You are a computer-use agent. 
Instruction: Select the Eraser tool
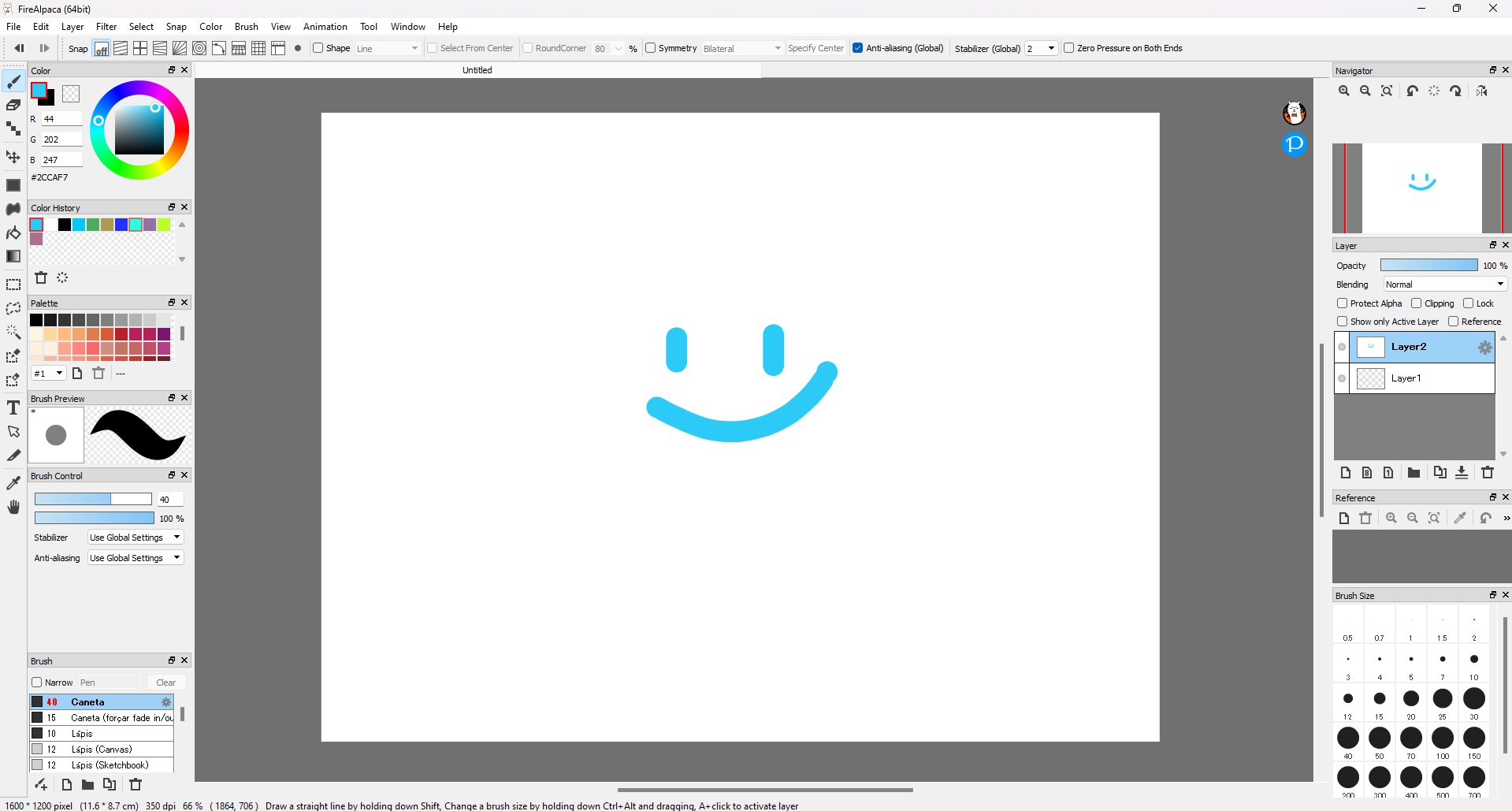tap(13, 105)
